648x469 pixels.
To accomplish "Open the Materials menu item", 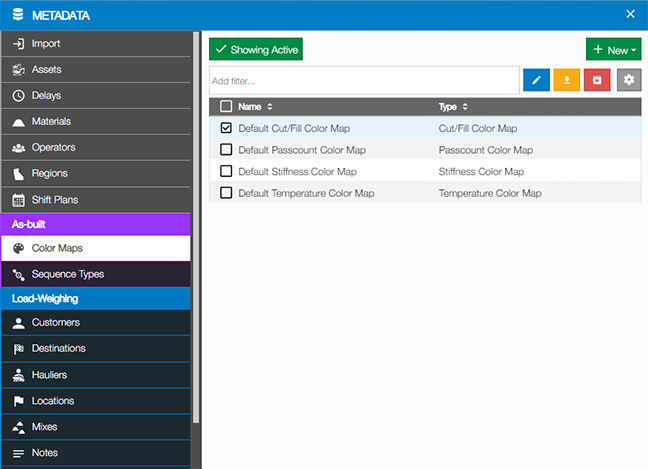I will click(95, 121).
